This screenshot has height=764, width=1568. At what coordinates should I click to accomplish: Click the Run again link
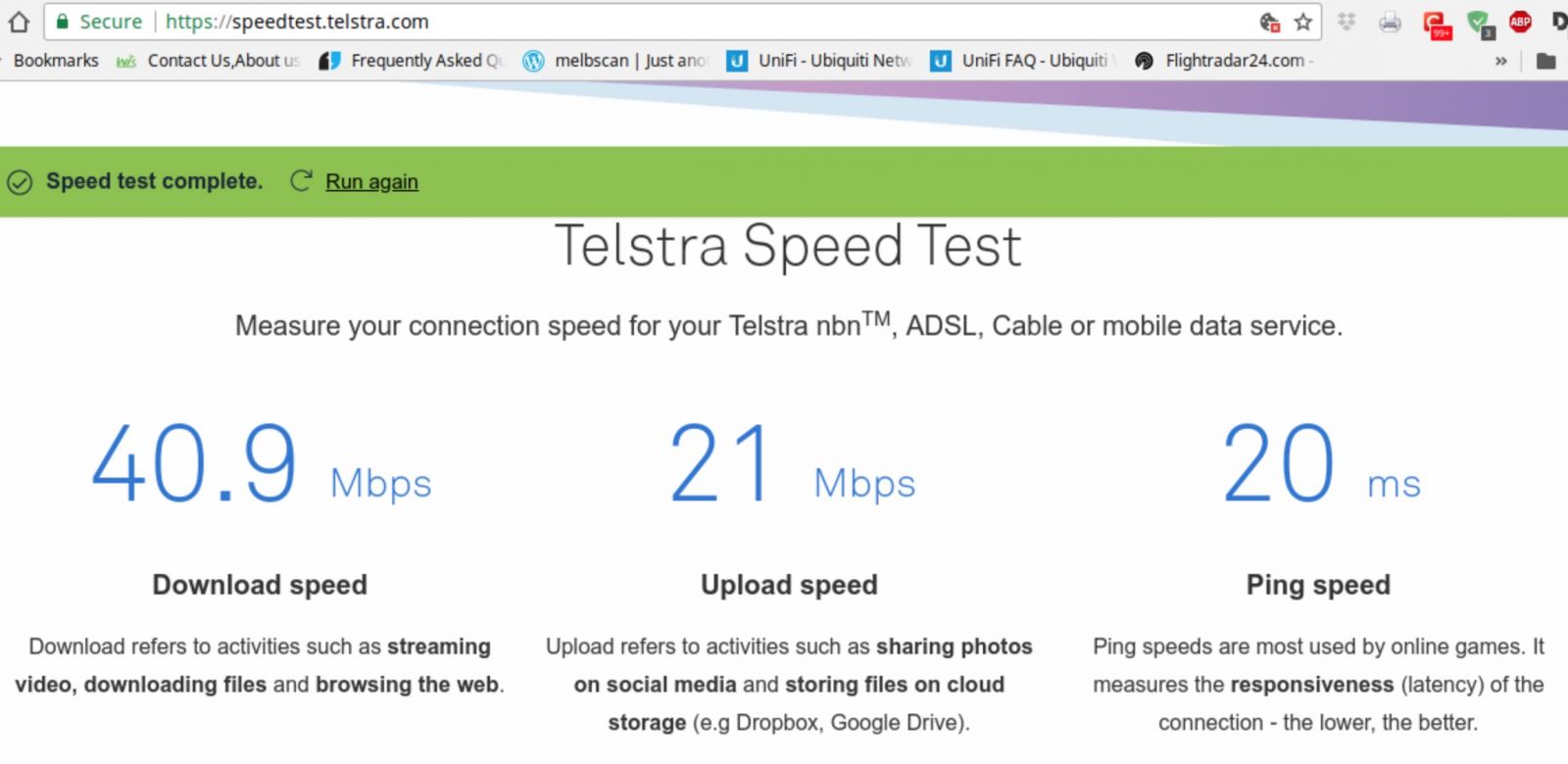tap(371, 181)
